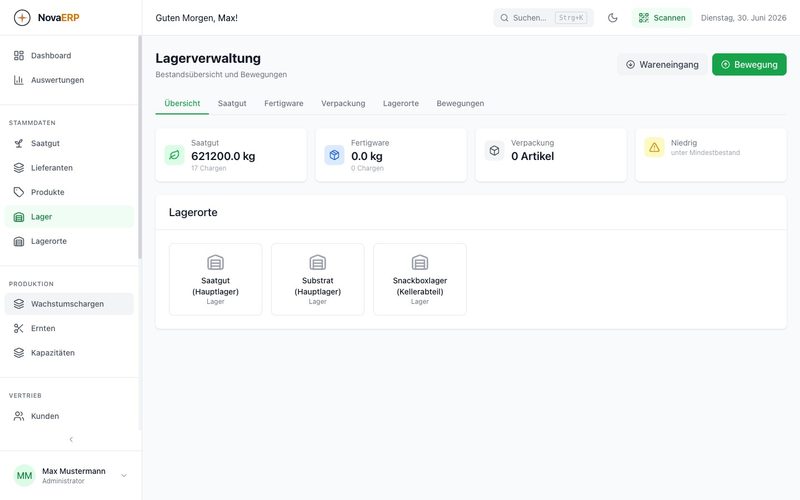Viewport: 800px width, 500px height.
Task: Click the Lagerorte warehouse icon in sidebar
Action: click(19, 241)
